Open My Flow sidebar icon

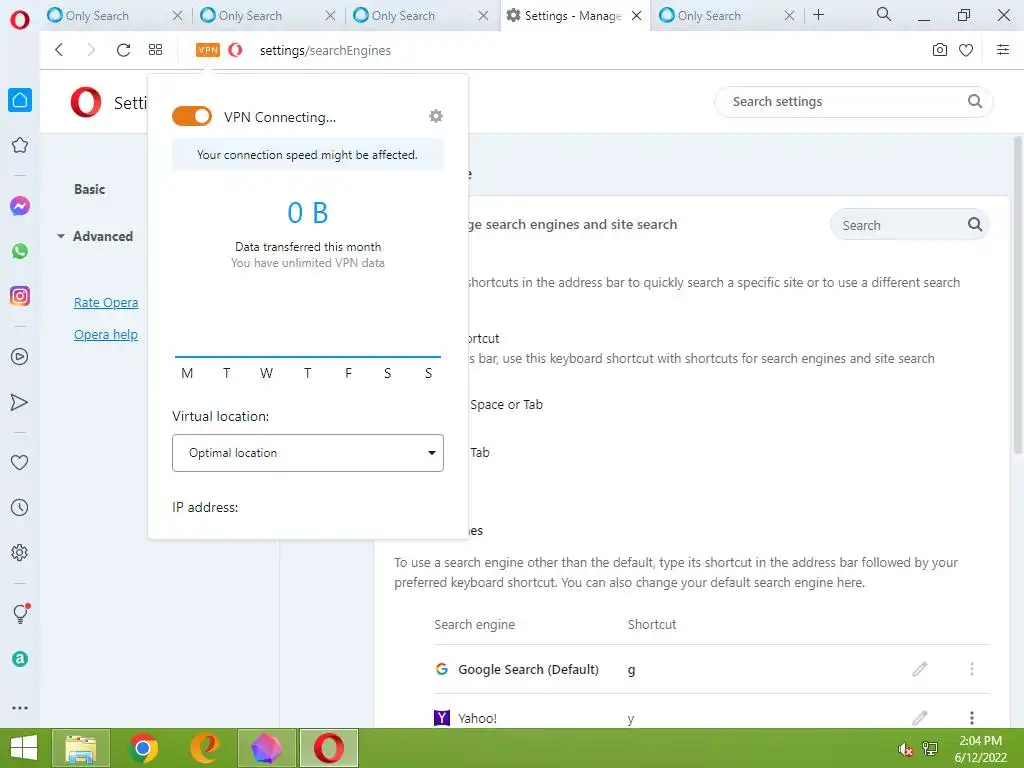20,402
